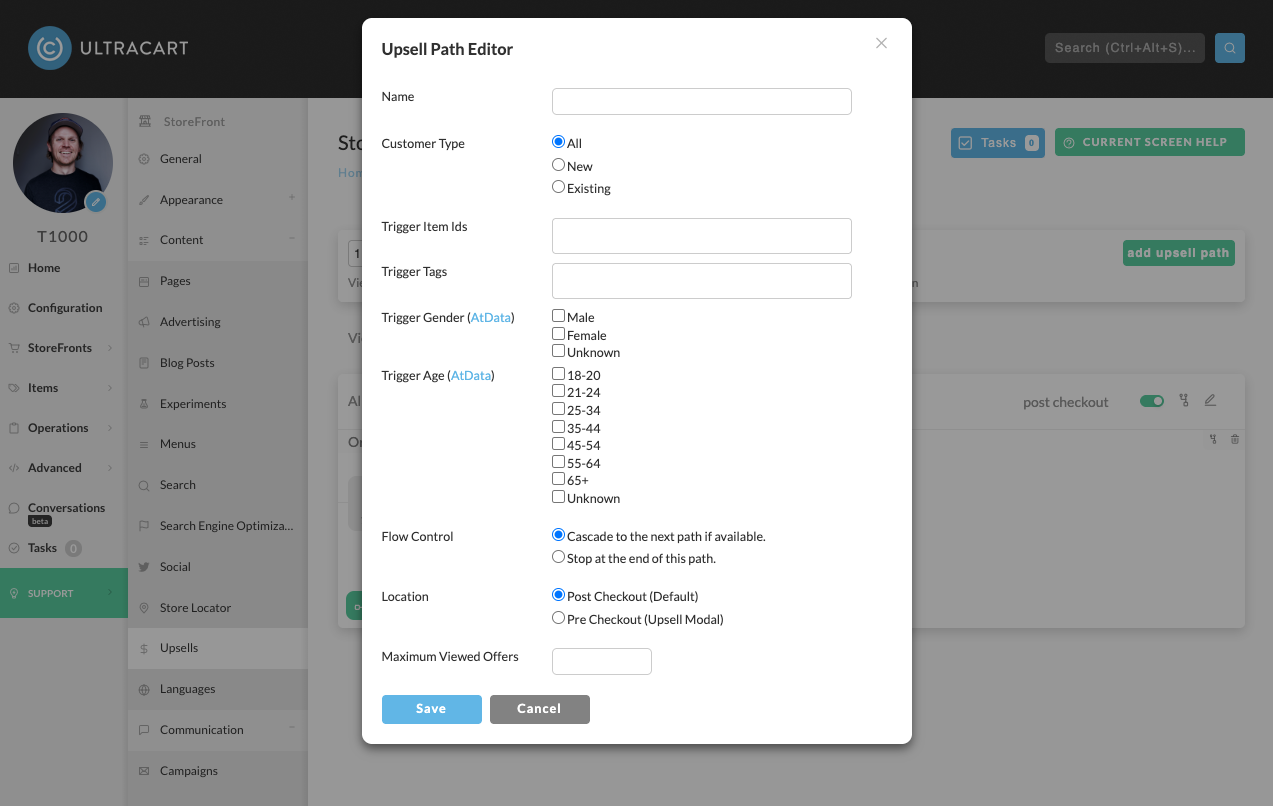This screenshot has width=1273, height=806.
Task: Click the Experiments flask icon
Action: 144,404
